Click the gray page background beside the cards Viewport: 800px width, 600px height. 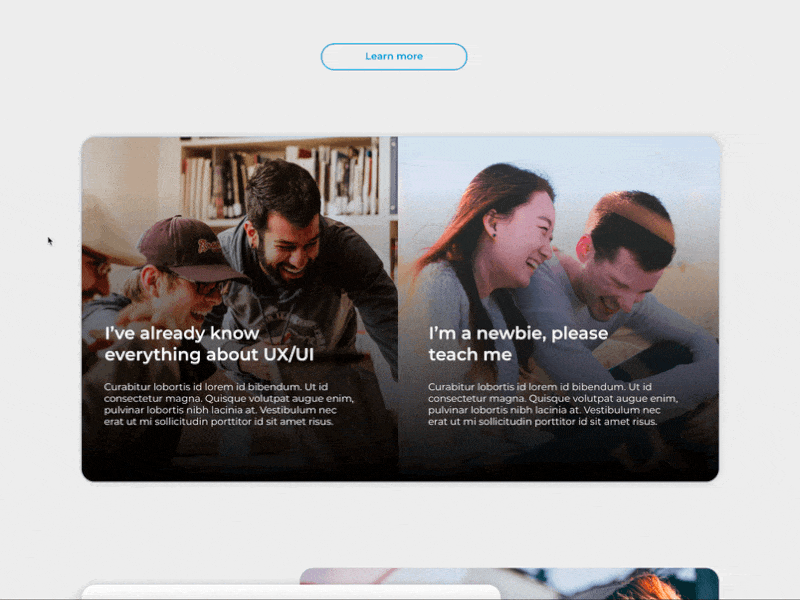(x=40, y=300)
